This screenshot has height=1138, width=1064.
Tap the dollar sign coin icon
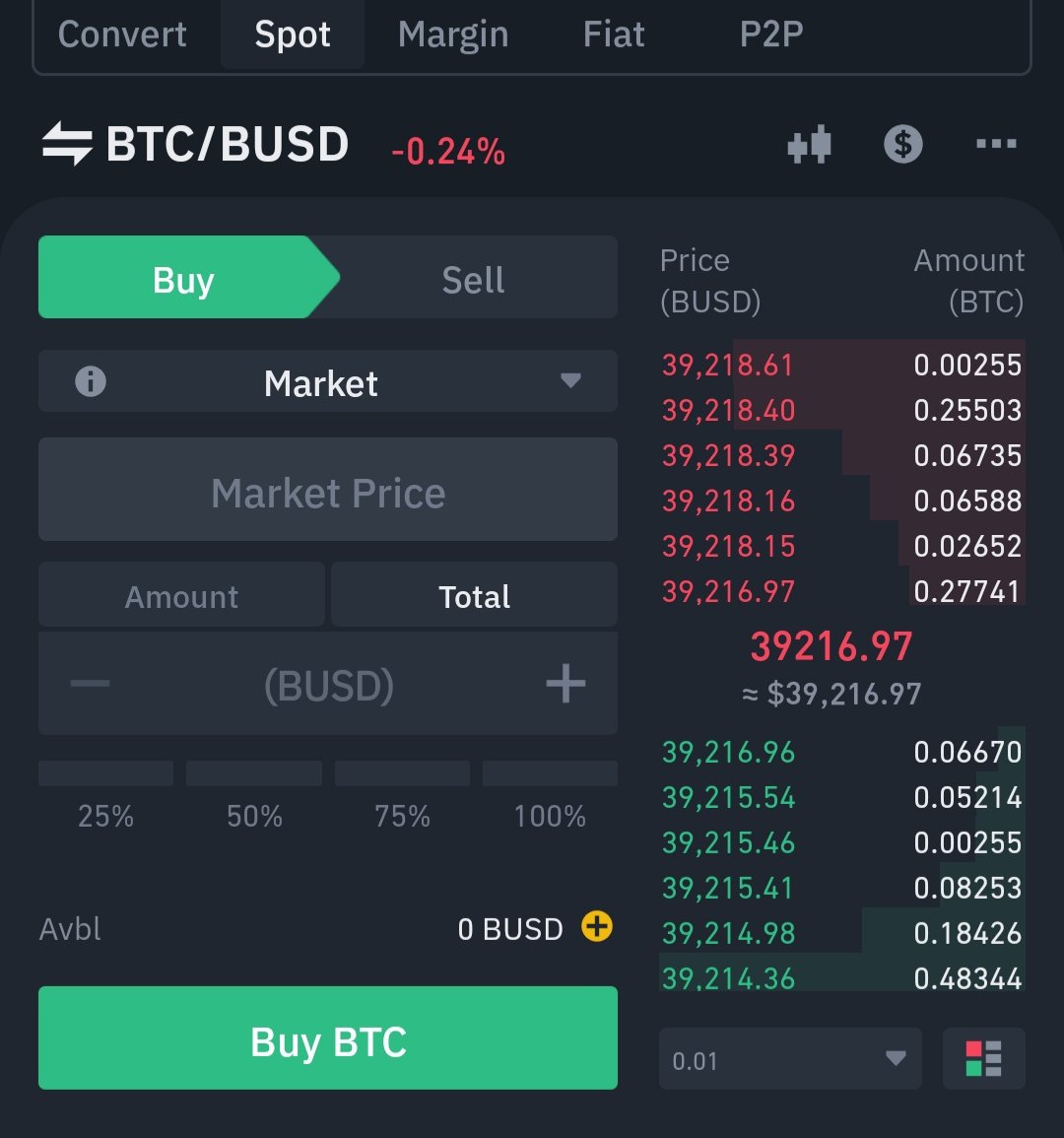pyautogui.click(x=902, y=145)
